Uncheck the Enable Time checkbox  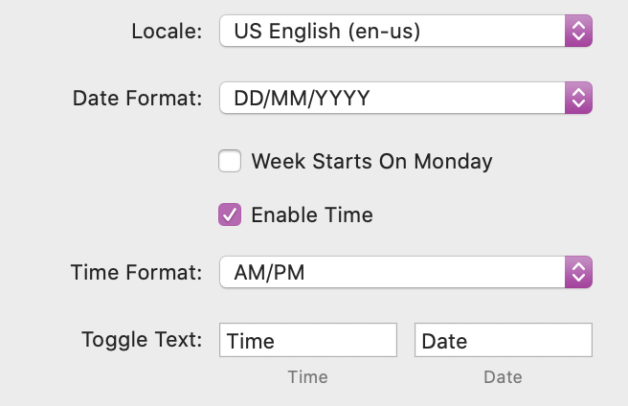(x=230, y=214)
